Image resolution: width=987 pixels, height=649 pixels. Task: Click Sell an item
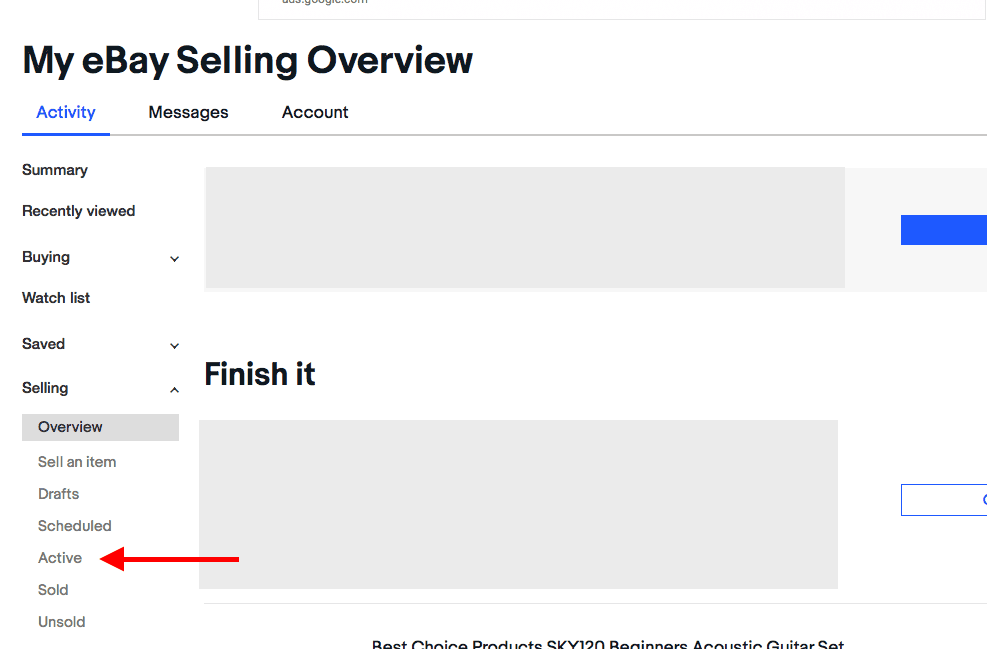tap(77, 461)
